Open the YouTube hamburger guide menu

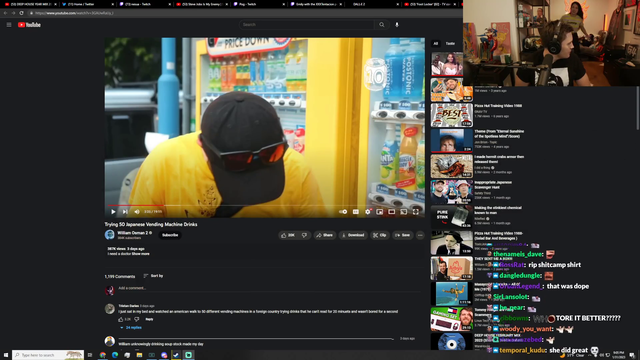click(x=9, y=25)
